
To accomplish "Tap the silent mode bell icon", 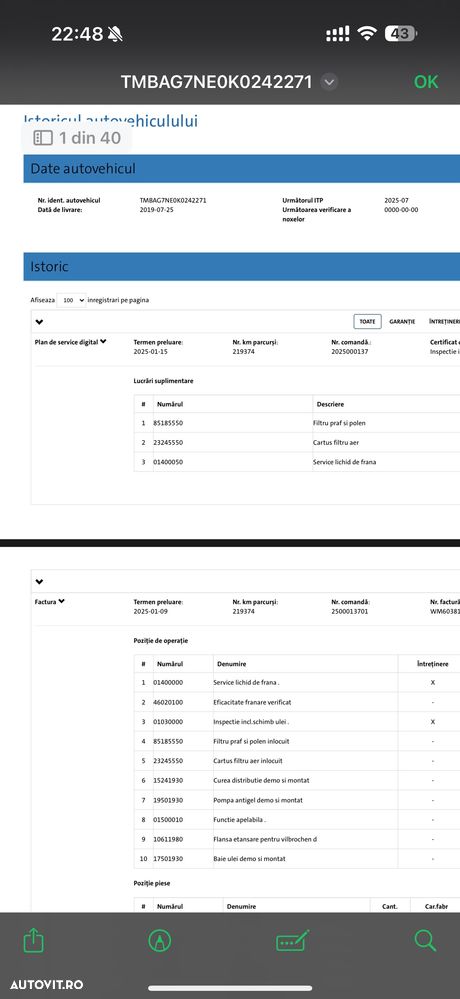I will [117, 34].
